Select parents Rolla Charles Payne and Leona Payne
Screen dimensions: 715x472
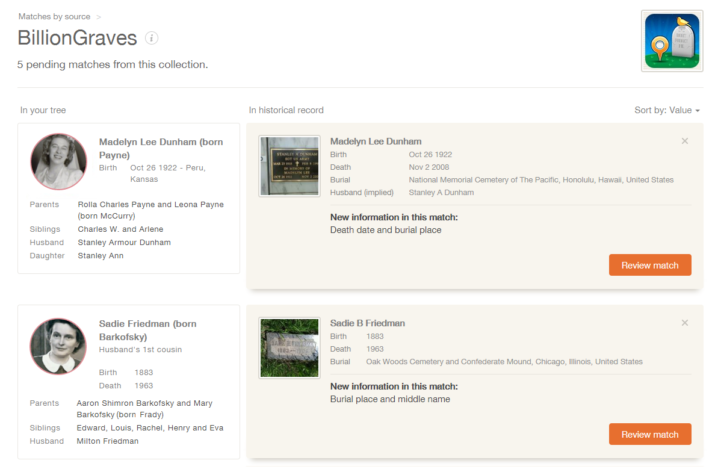pyautogui.click(x=150, y=210)
